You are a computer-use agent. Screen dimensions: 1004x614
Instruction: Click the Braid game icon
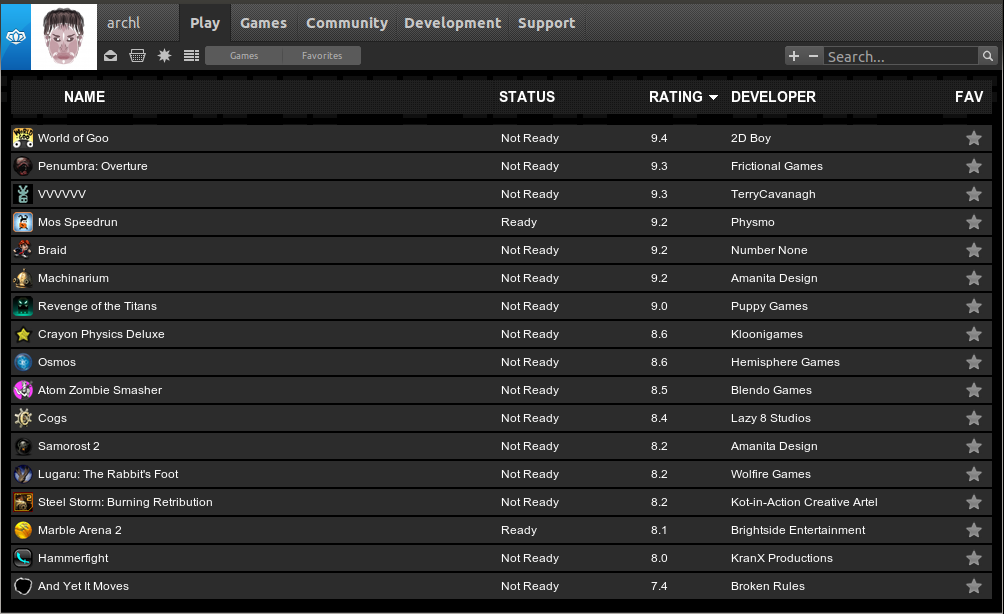[x=23, y=250]
